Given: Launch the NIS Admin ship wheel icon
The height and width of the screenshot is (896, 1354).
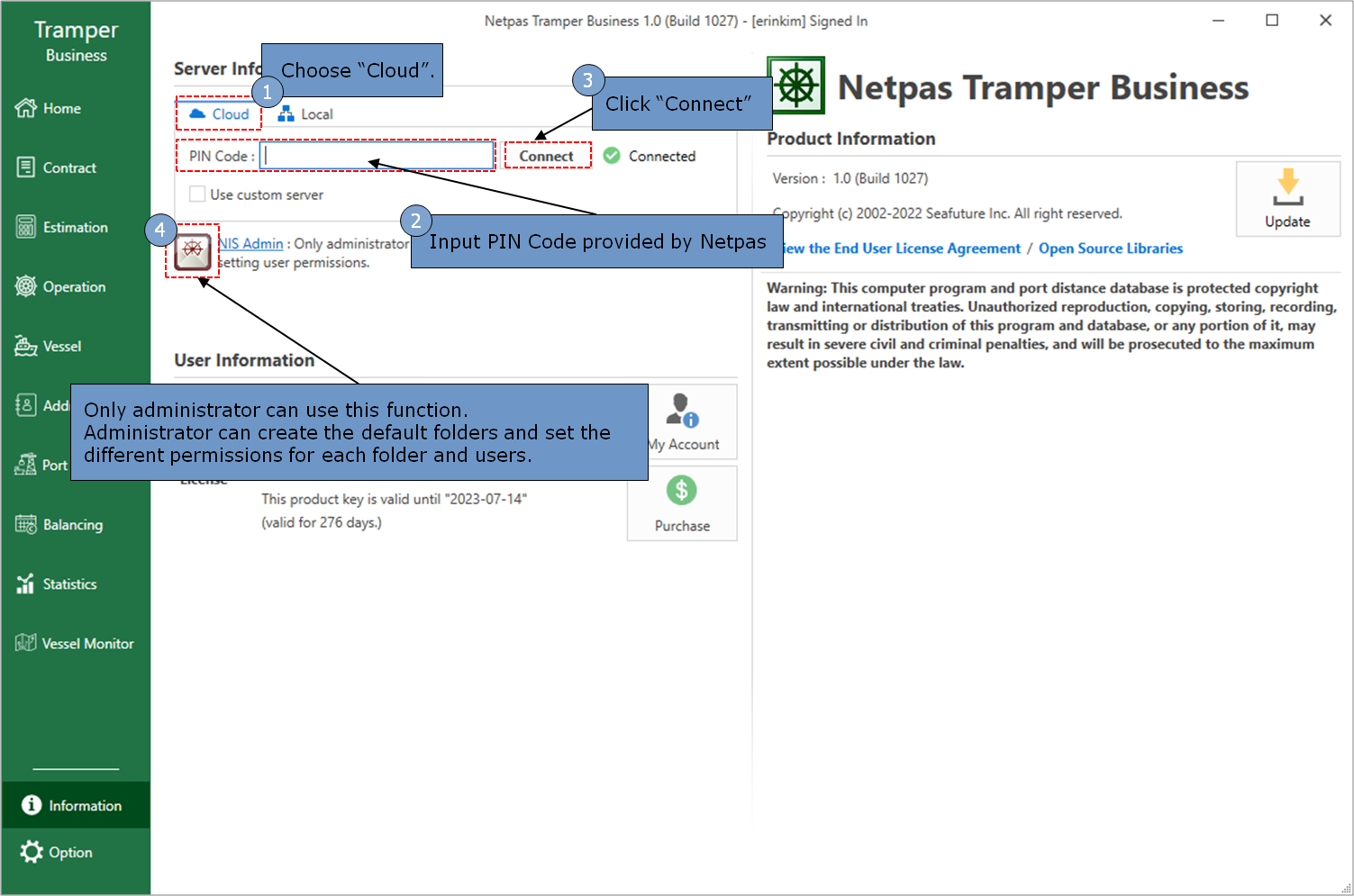Looking at the screenshot, I should click(x=193, y=251).
